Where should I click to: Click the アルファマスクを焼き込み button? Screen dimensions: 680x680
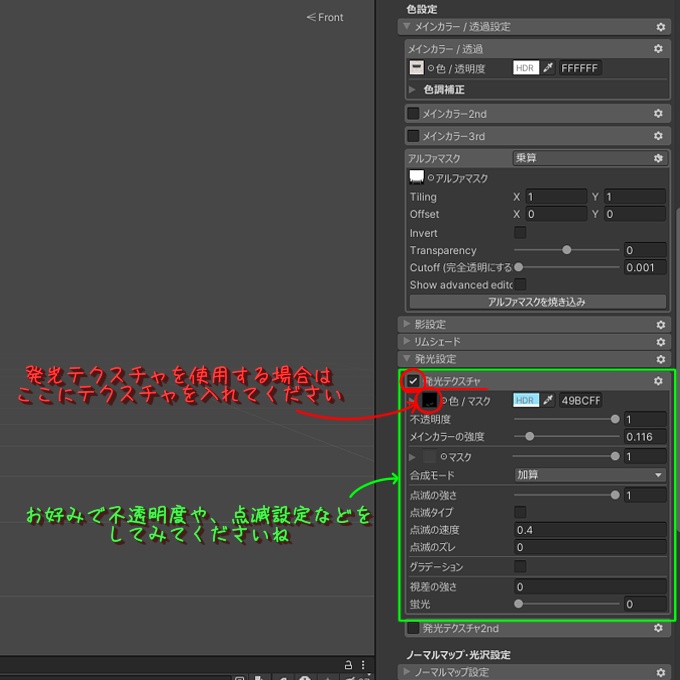point(537,302)
